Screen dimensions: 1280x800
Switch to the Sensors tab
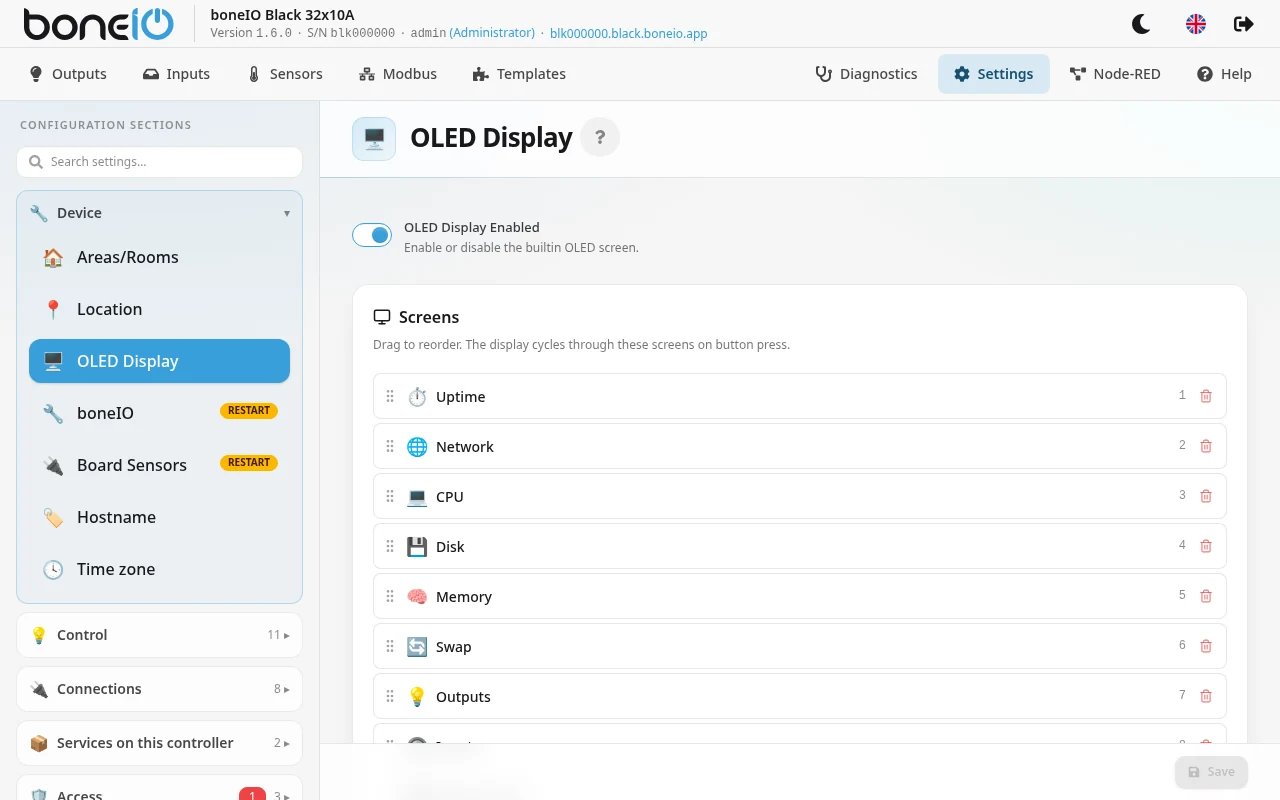click(x=285, y=74)
